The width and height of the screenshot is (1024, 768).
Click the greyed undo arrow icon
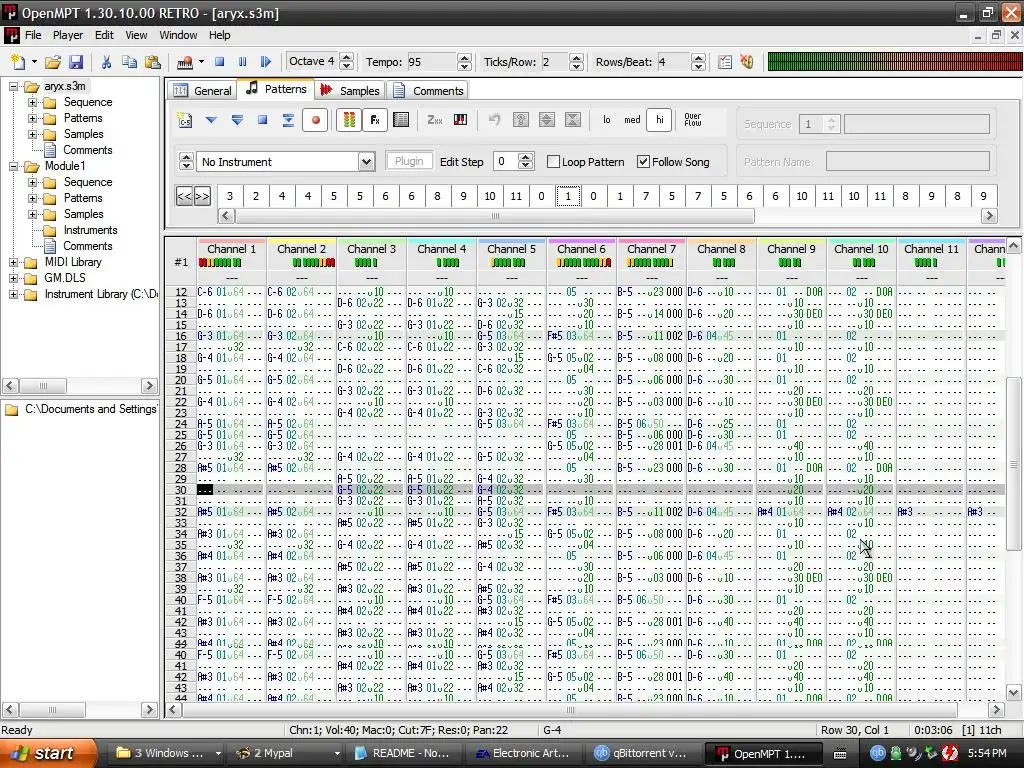click(495, 120)
